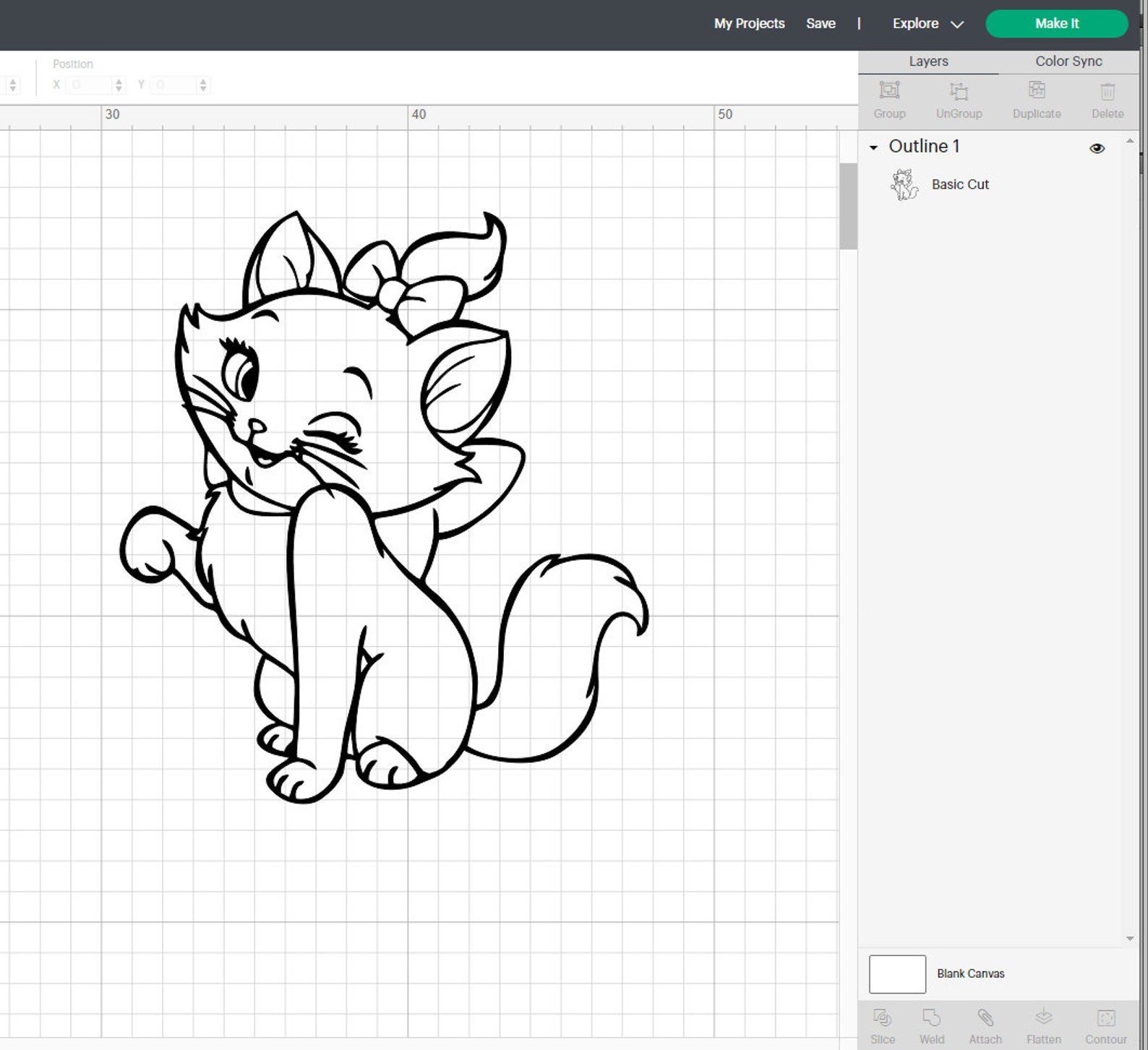
Task: Open My Projects
Action: point(749,24)
